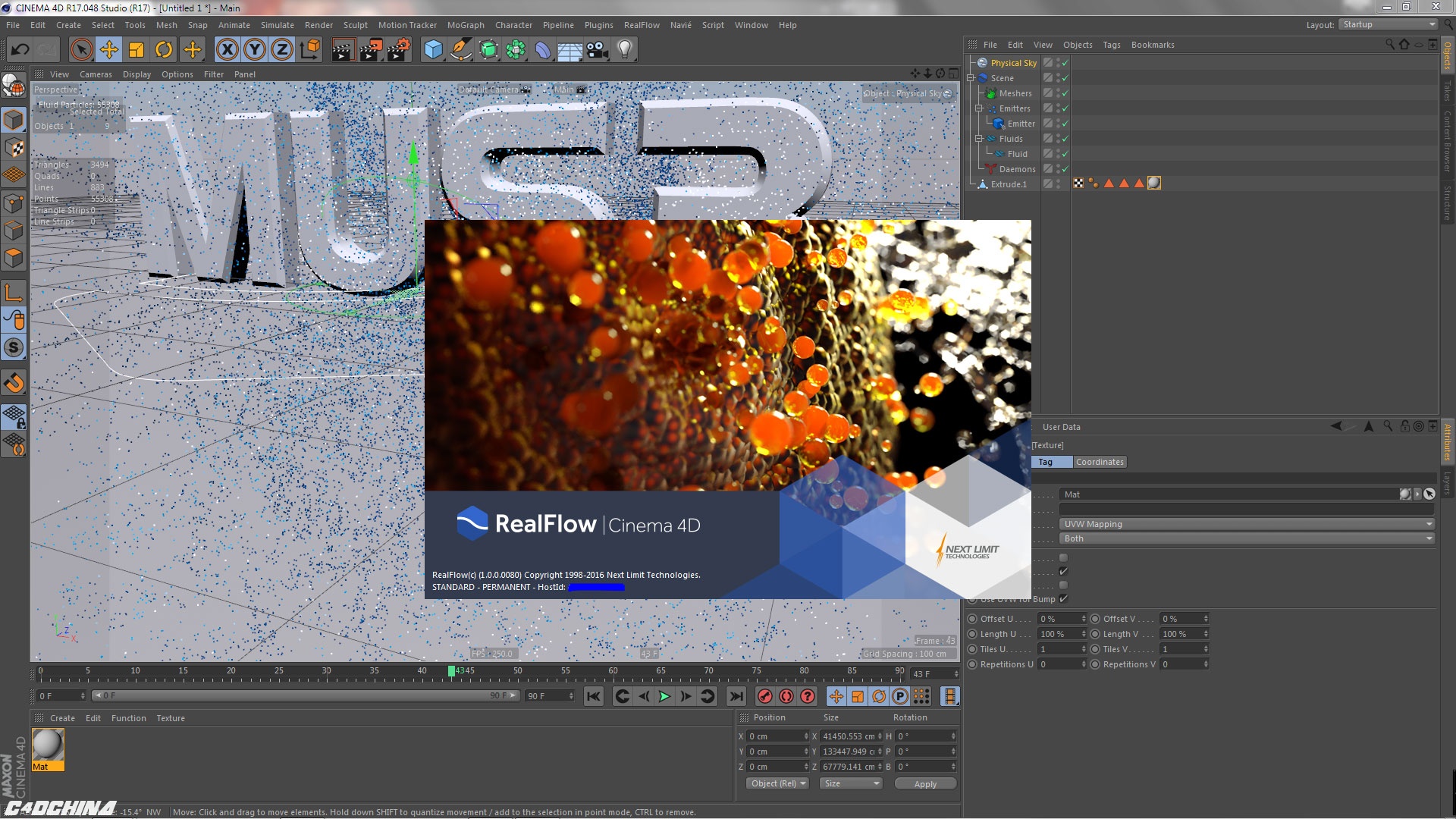The width and height of the screenshot is (1456, 819).
Task: Select the spline Pen tool
Action: [x=460, y=50]
